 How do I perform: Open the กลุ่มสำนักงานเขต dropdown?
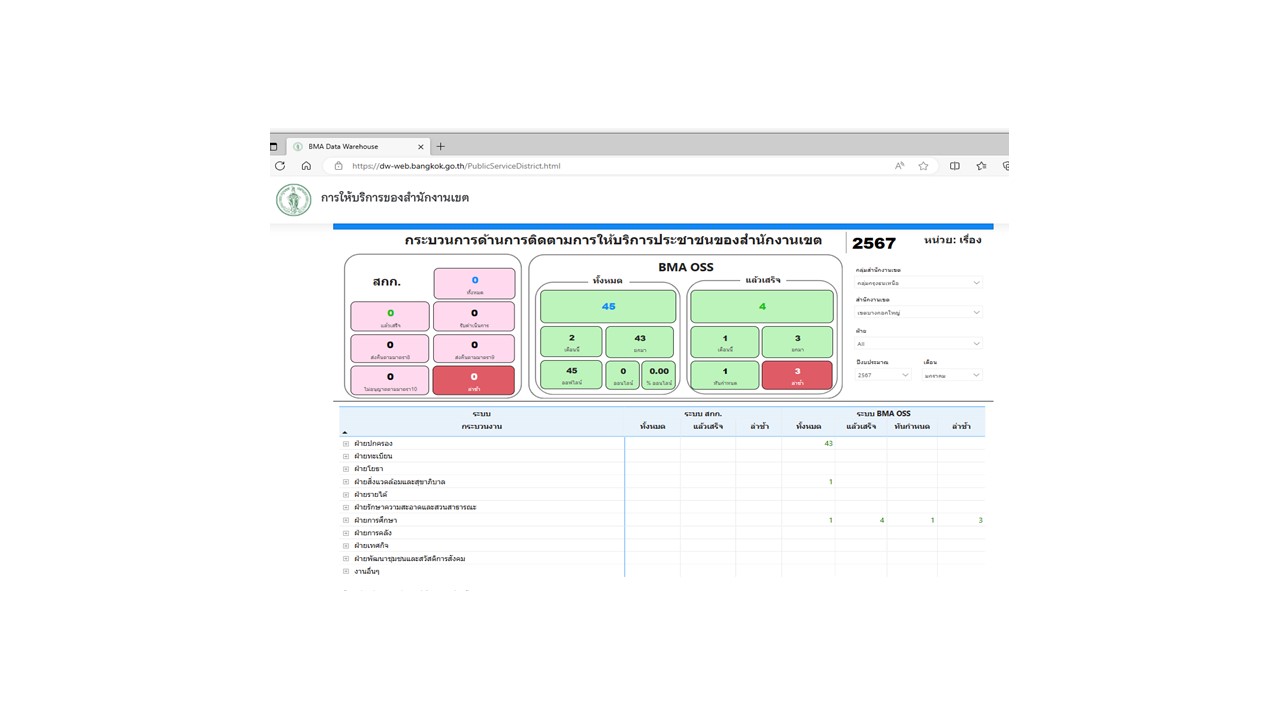pos(919,283)
